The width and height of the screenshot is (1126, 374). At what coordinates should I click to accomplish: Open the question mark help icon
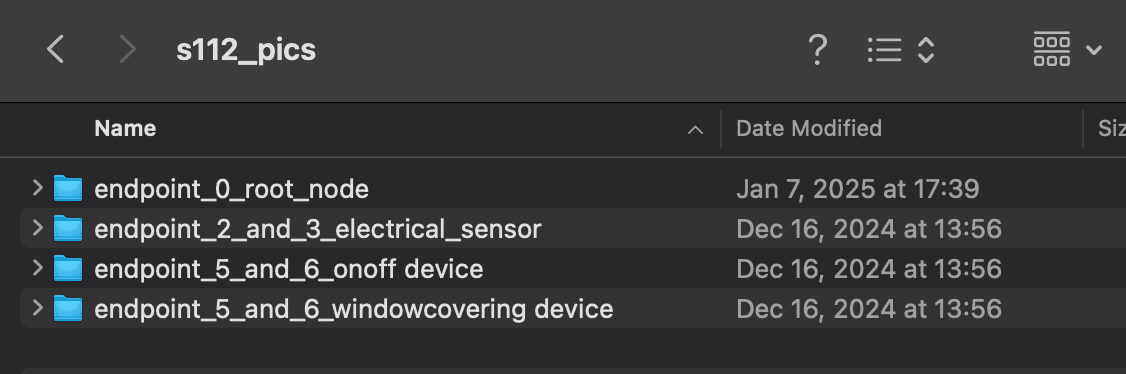click(x=817, y=50)
